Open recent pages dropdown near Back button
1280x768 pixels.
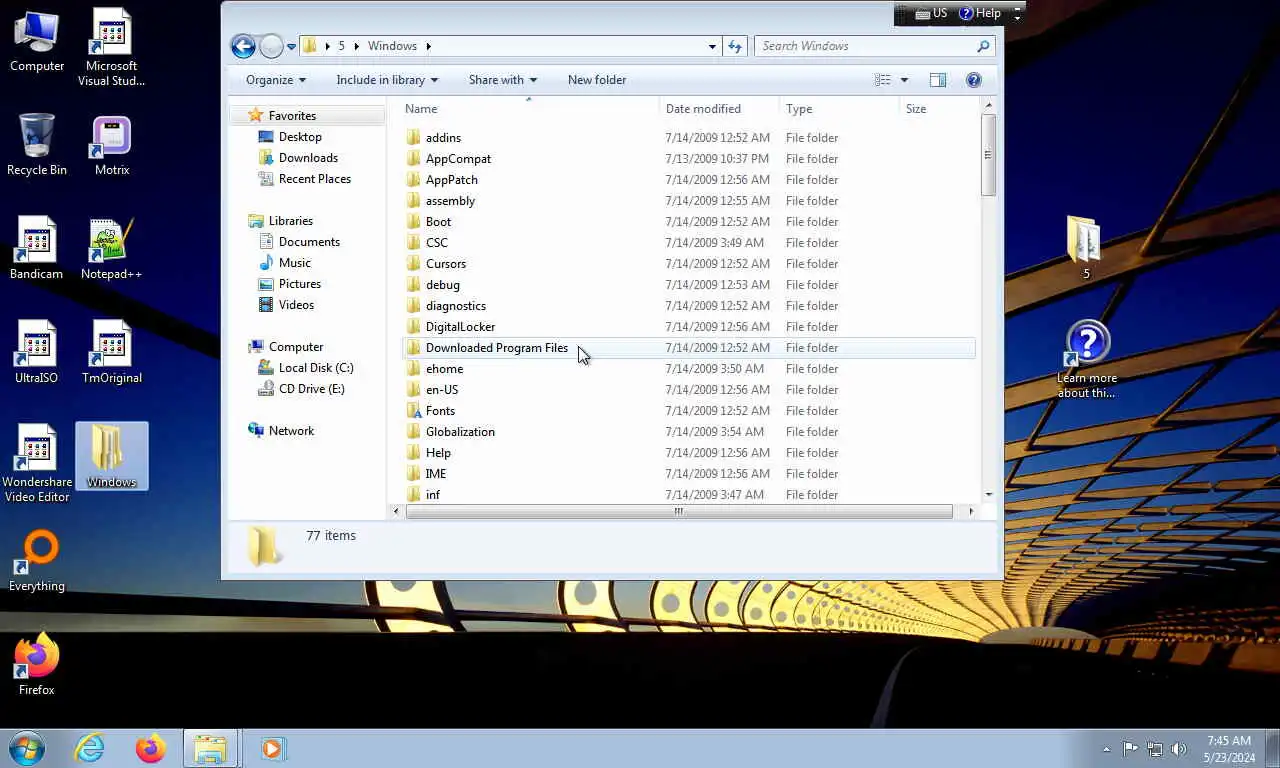point(291,46)
